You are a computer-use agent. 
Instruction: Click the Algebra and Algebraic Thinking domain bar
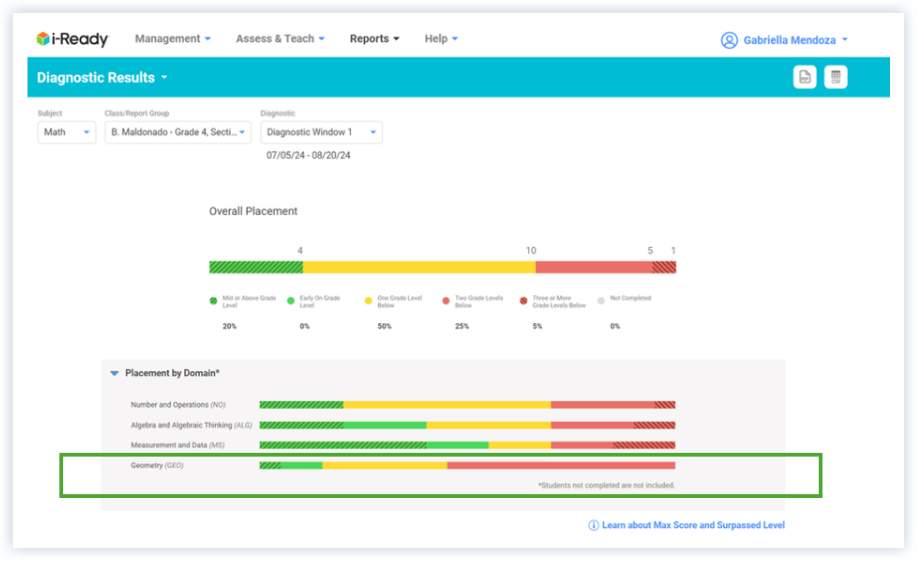click(467, 425)
